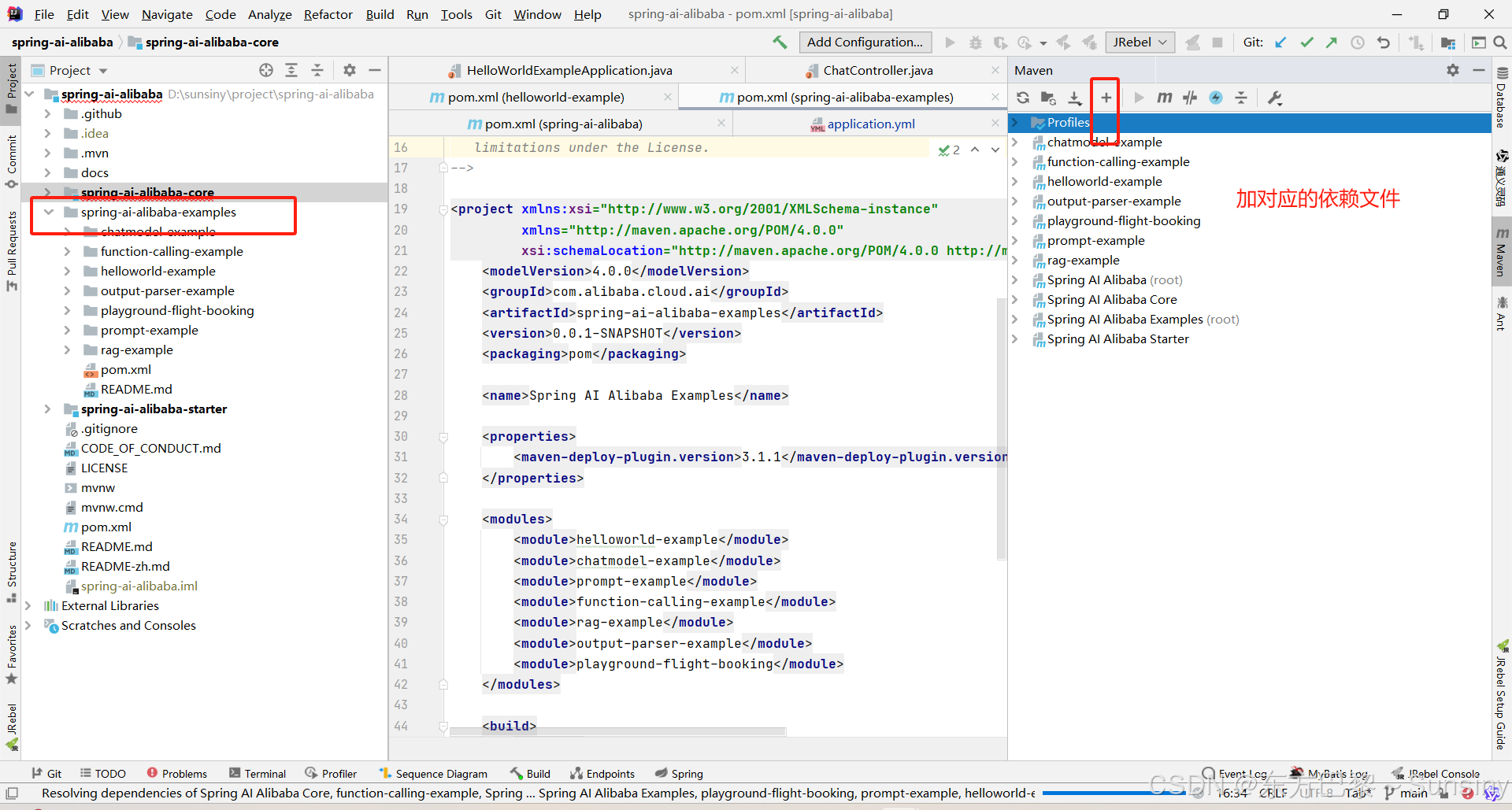The image size is (1512, 810).
Task: Expand rag-example in Maven panel
Action: 1015,260
